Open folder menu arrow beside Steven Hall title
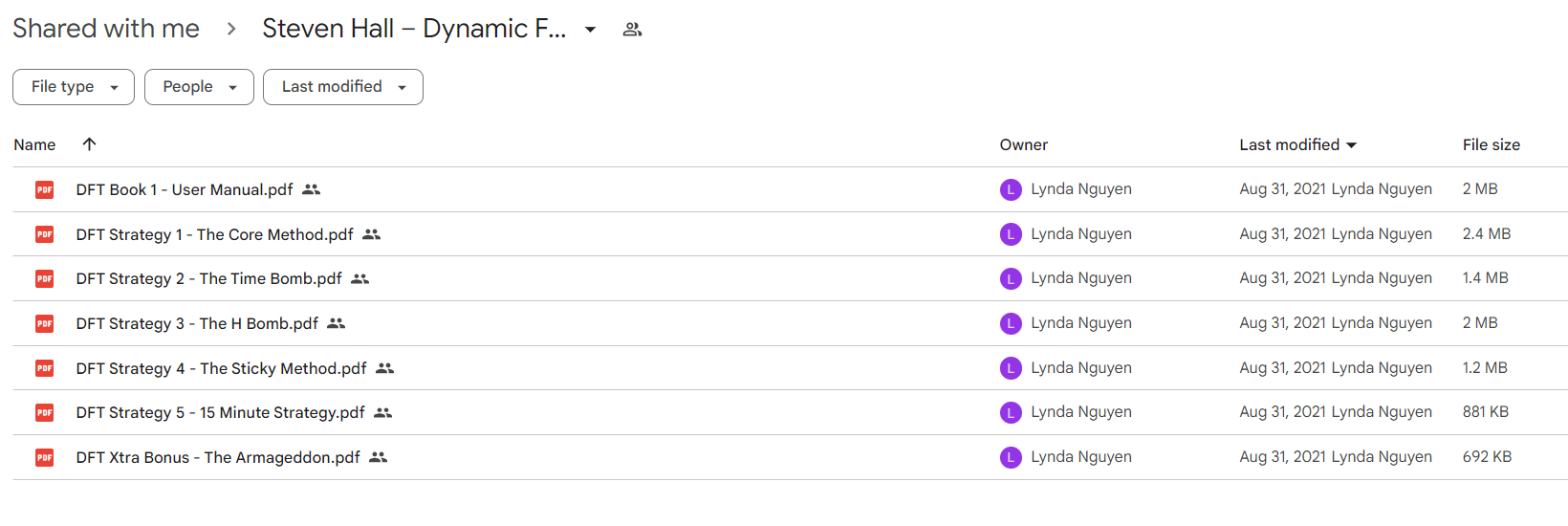Image resolution: width=1568 pixels, height=526 pixels. point(591,30)
